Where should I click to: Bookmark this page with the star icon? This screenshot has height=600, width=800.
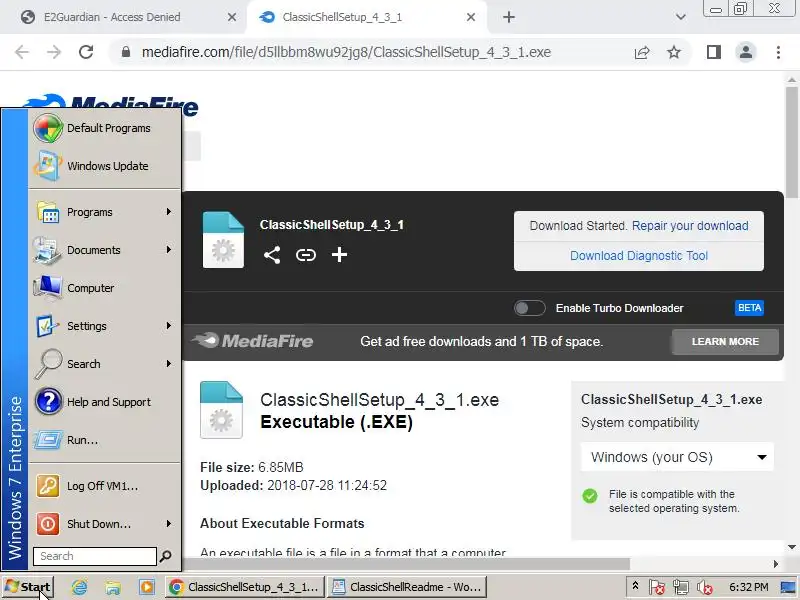coord(674,52)
